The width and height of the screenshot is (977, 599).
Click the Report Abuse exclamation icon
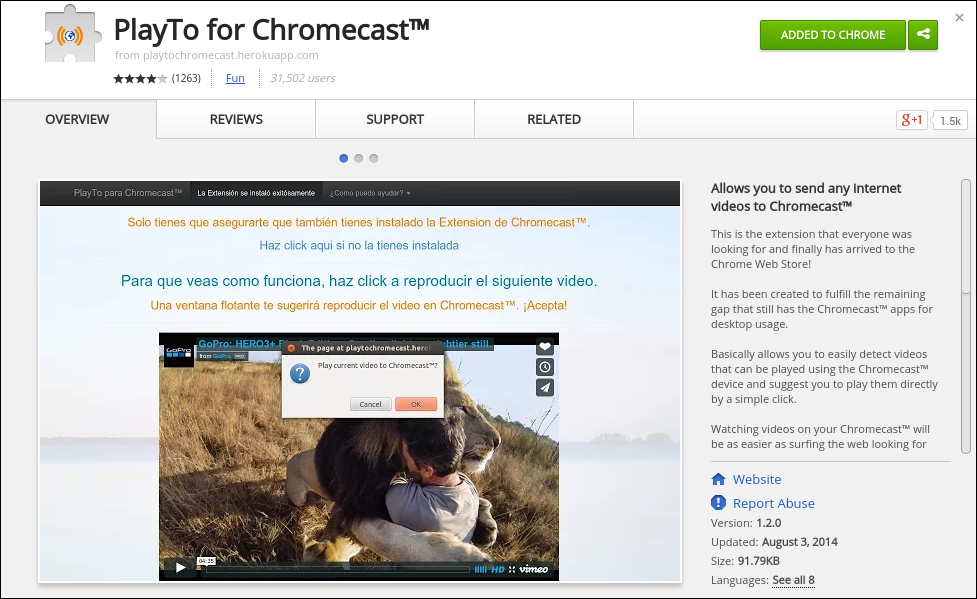pos(718,502)
